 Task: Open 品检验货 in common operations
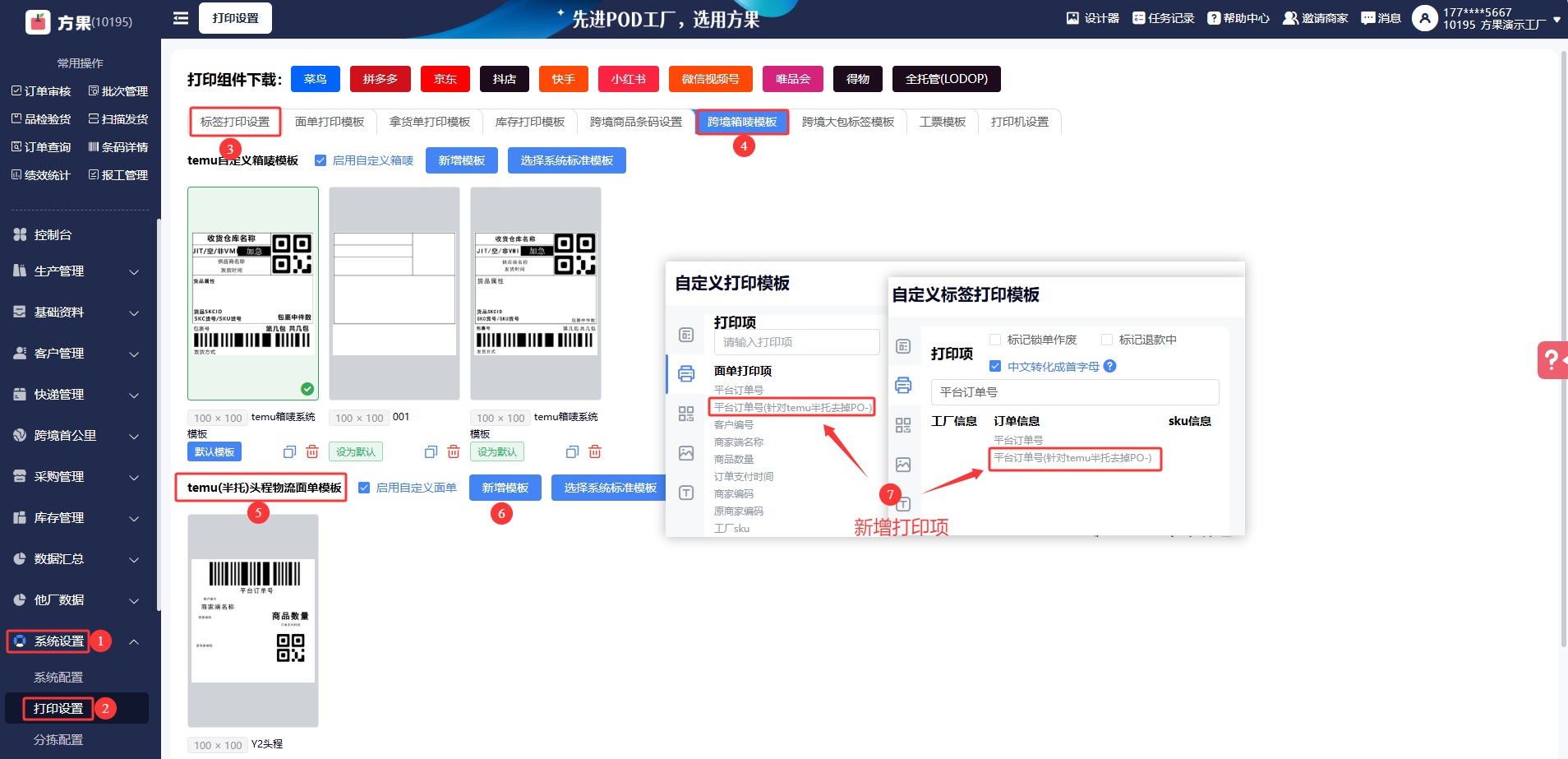(41, 119)
